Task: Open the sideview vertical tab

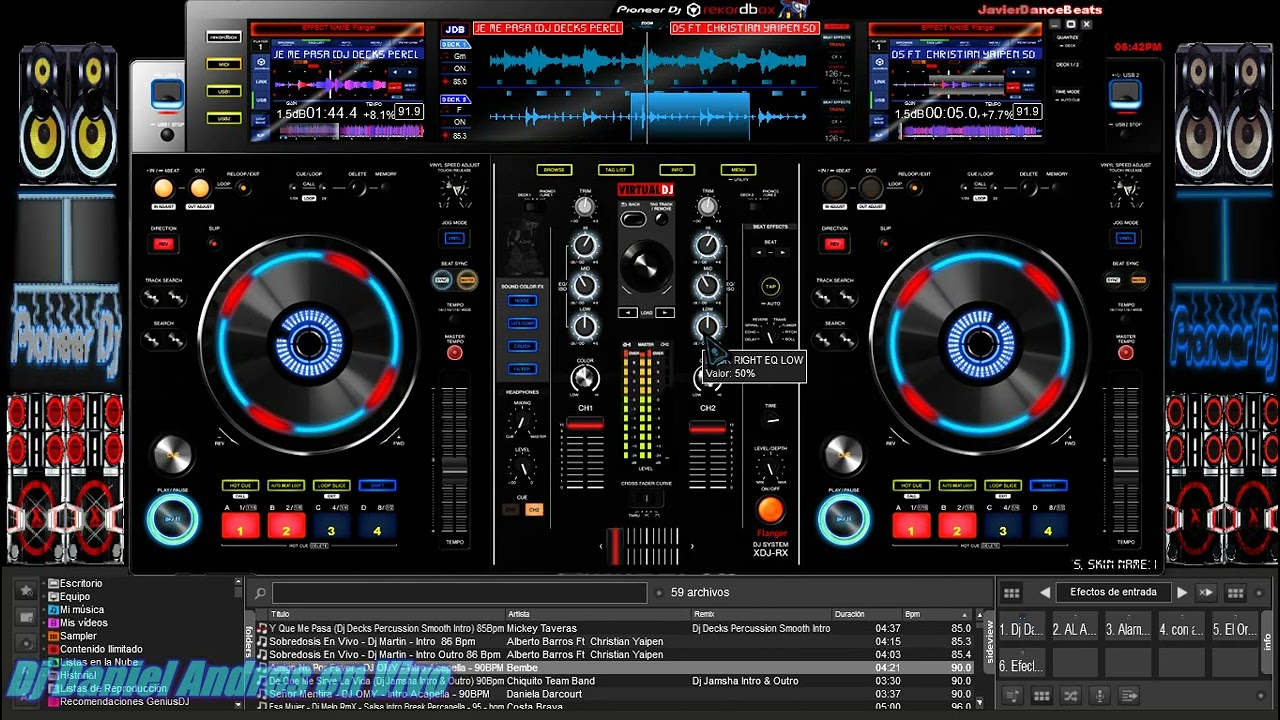Action: tap(990, 642)
